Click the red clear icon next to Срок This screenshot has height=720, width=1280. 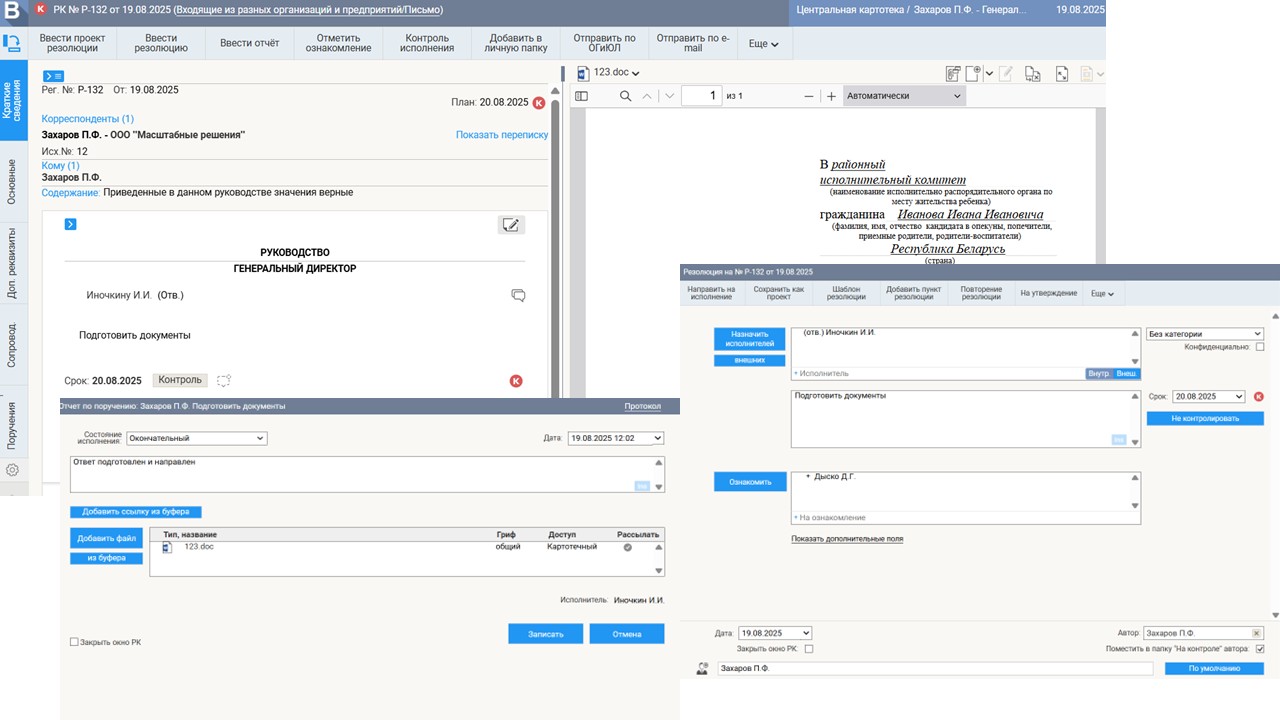1258,397
